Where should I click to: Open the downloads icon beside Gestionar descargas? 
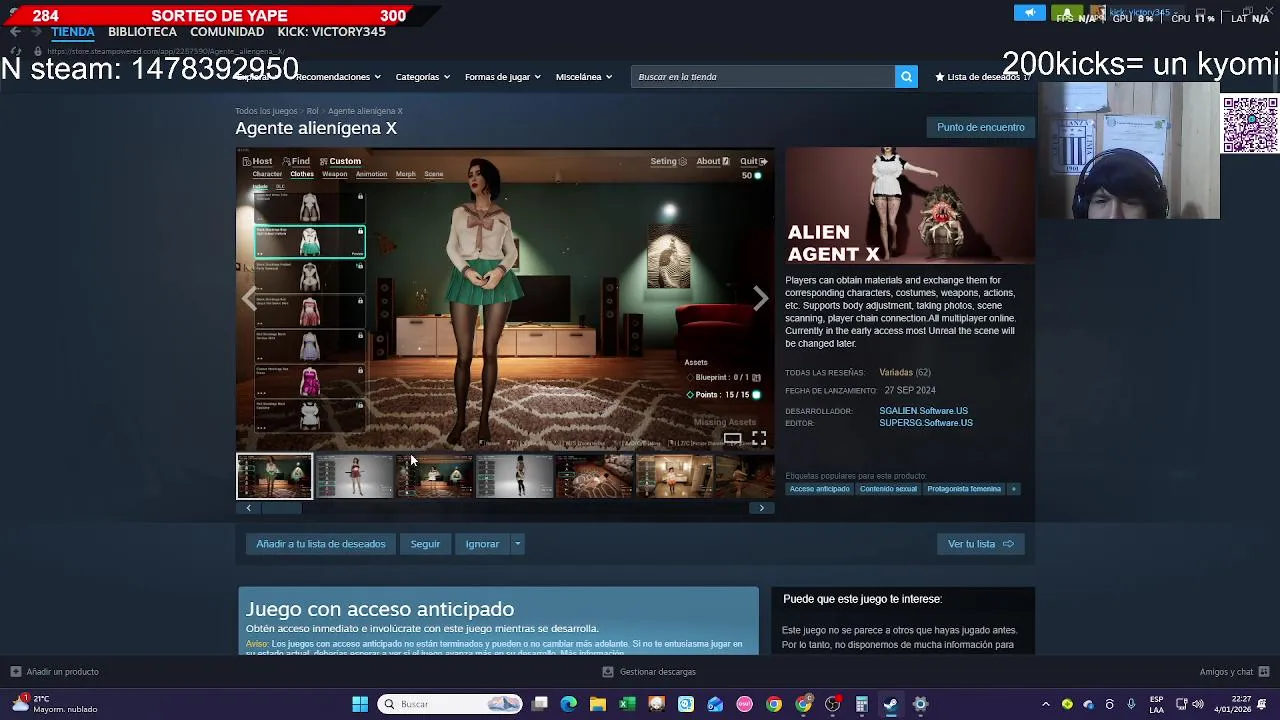click(x=608, y=672)
